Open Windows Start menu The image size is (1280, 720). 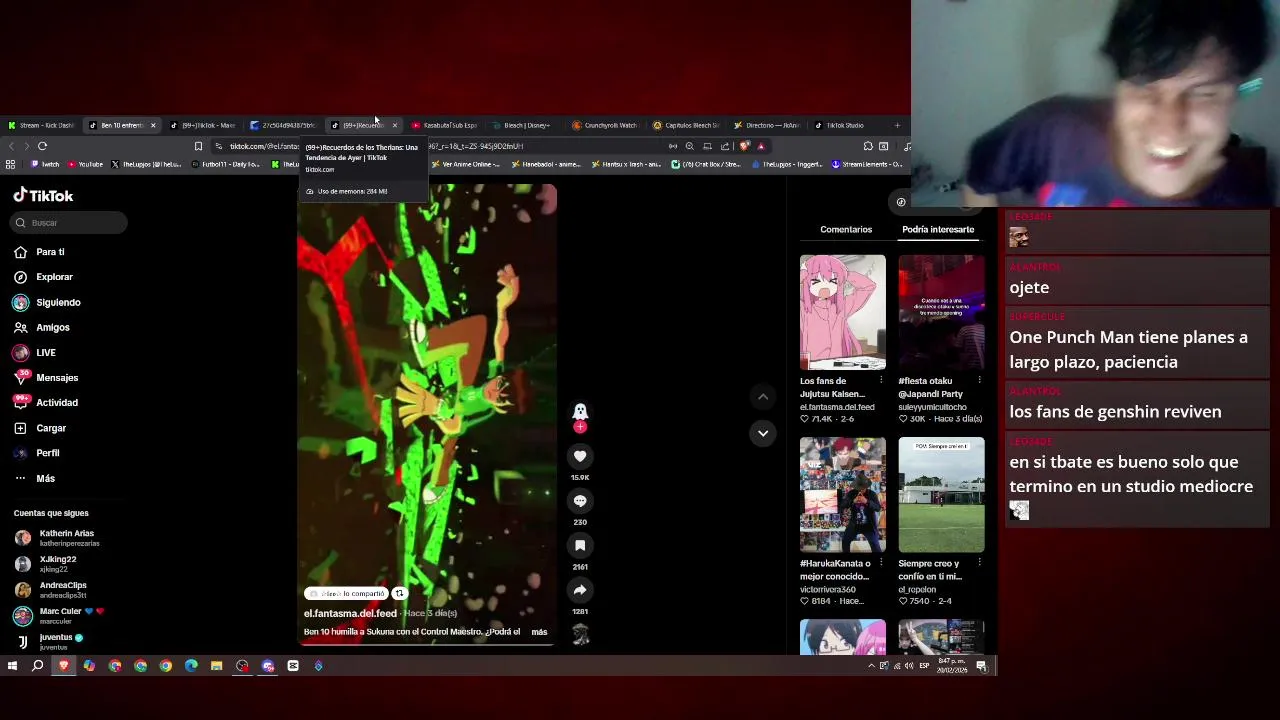pyautogui.click(x=12, y=666)
